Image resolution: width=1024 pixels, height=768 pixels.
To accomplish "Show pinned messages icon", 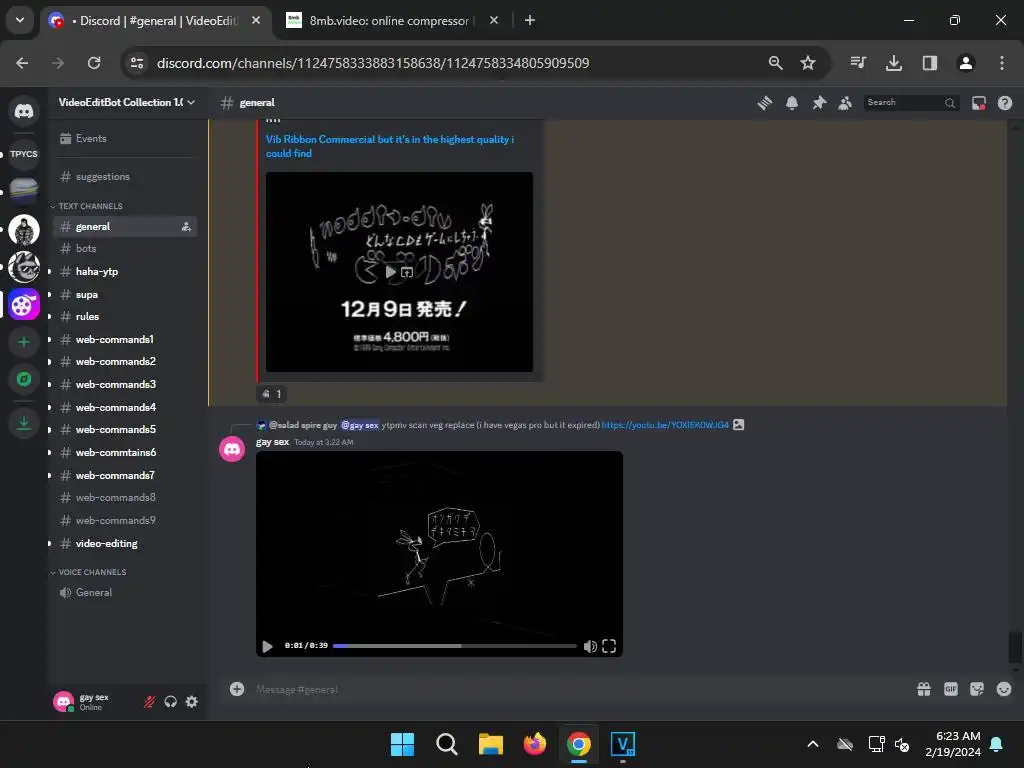I will click(x=819, y=103).
